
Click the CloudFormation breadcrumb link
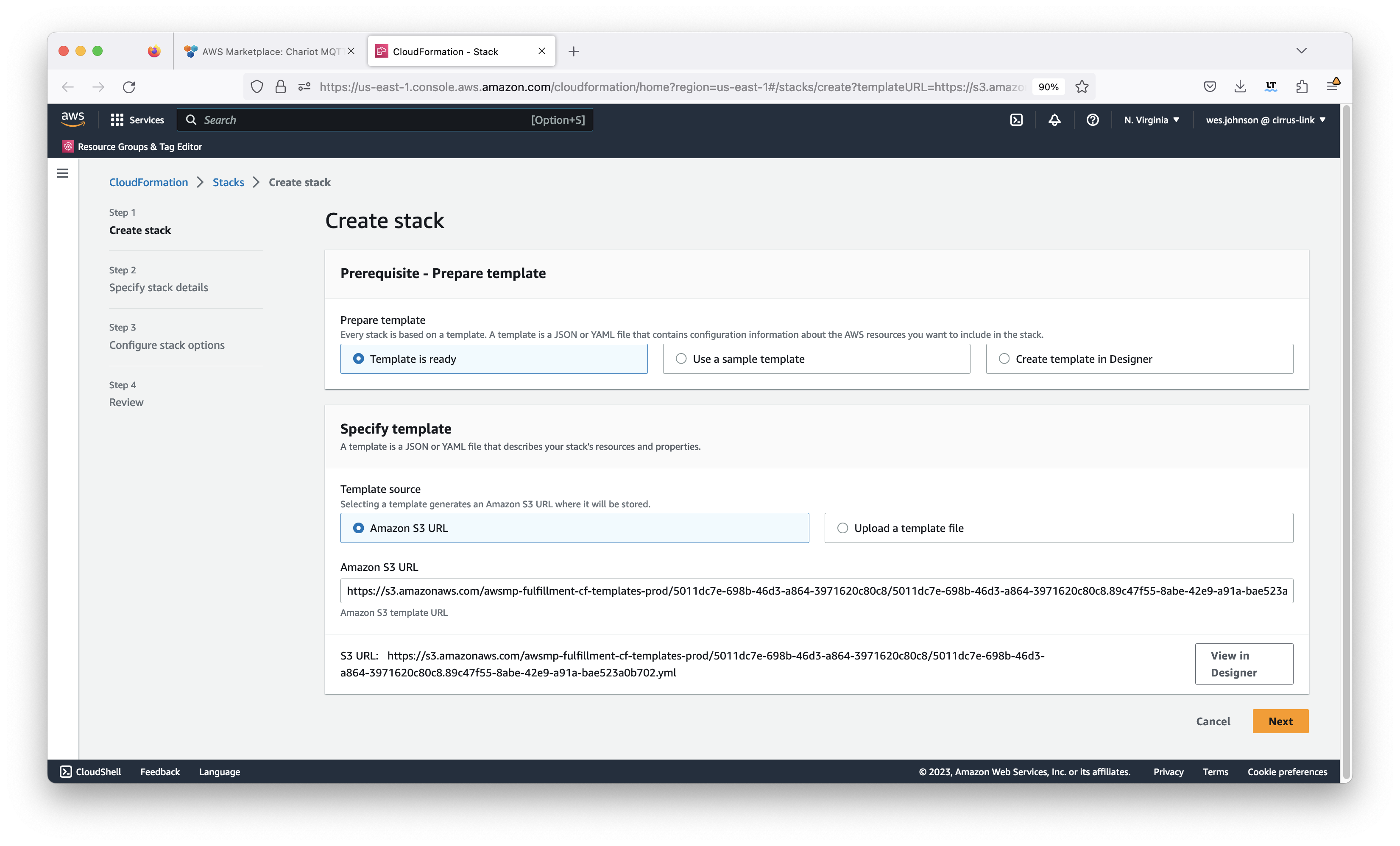click(x=148, y=182)
